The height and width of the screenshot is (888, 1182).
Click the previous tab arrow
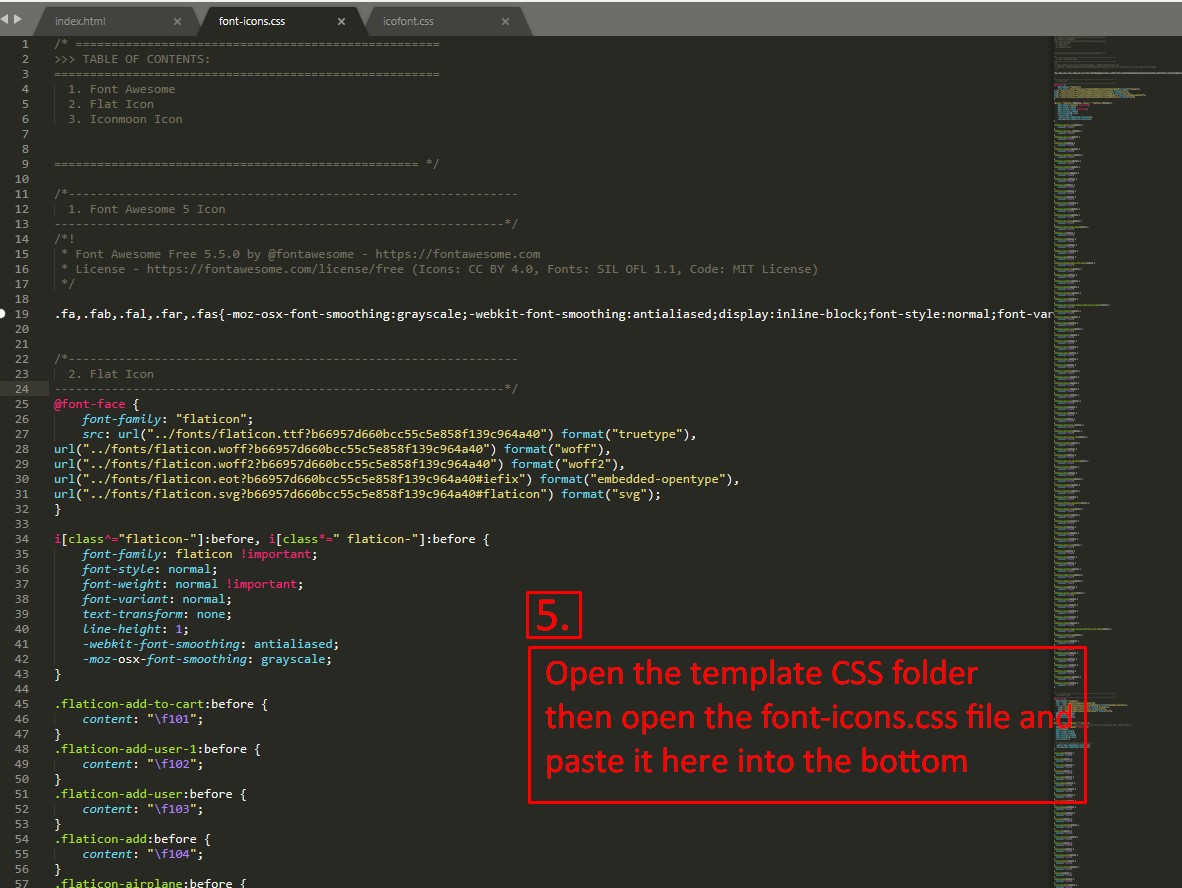click(x=5, y=18)
